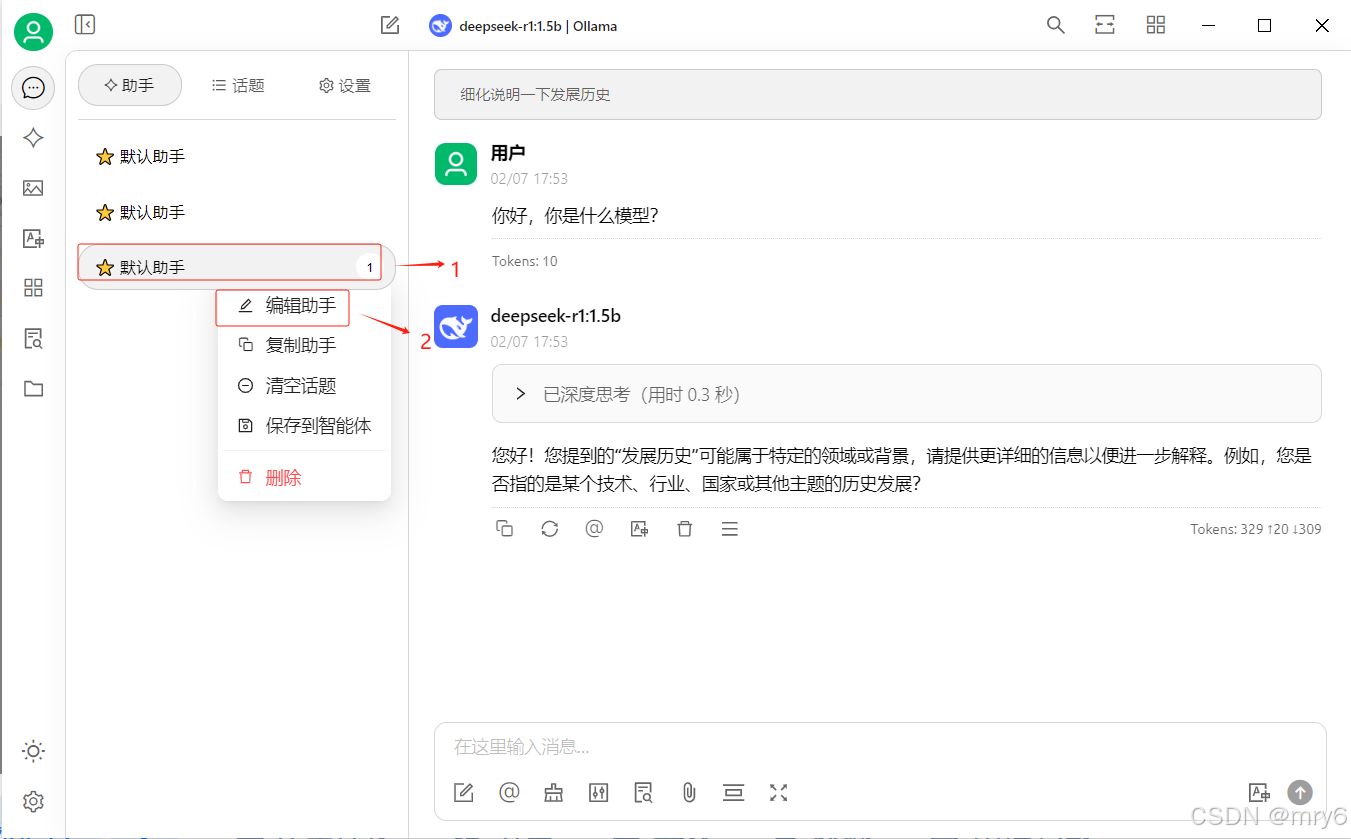Click the @ mention icon below the reply
Screen dimensions: 1351x839
click(594, 529)
